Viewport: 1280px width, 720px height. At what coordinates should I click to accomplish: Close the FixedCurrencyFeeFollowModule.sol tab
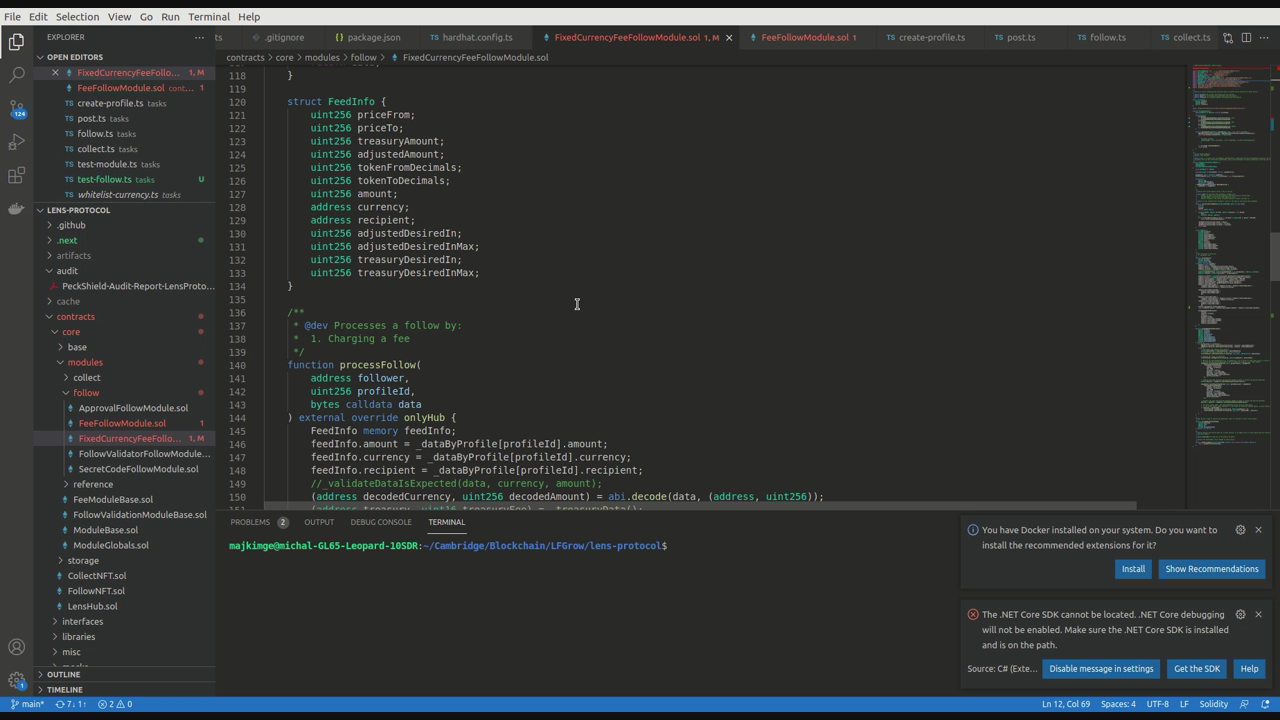729,37
